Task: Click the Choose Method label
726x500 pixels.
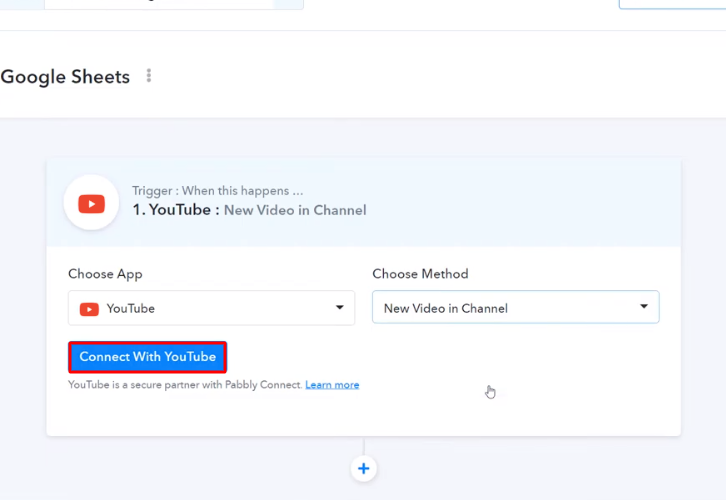Action: pos(420,274)
